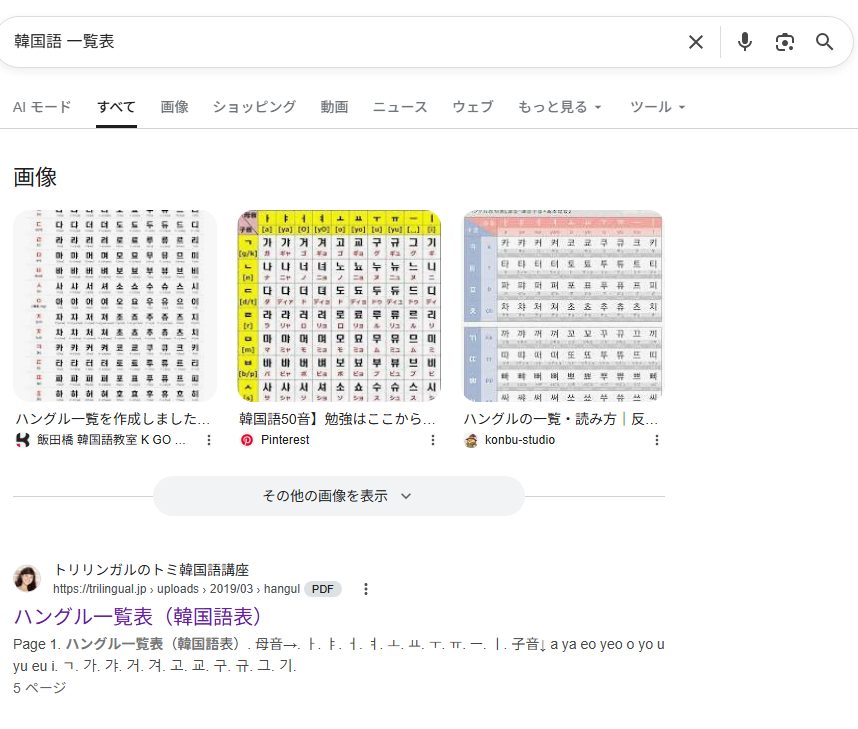Expand the もっと見る dropdown
Screen dimensions: 858x729
click(x=559, y=107)
